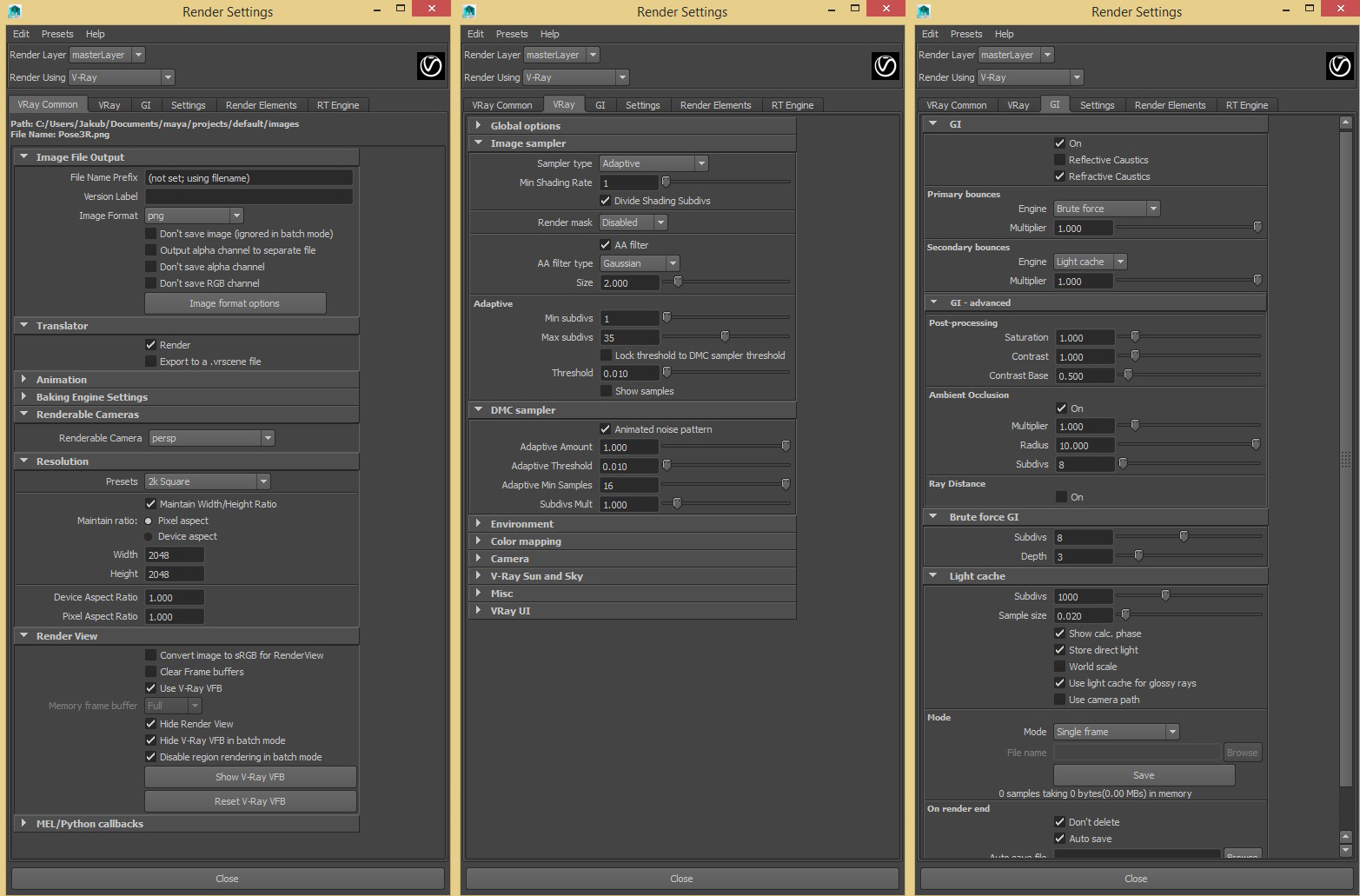Enable Show samples checkbox

(606, 391)
